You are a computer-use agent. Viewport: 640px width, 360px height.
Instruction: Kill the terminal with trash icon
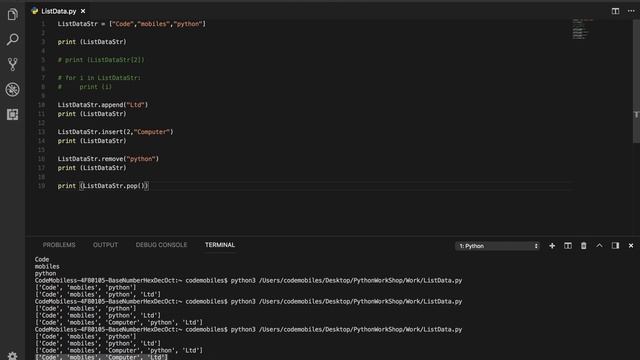584,246
